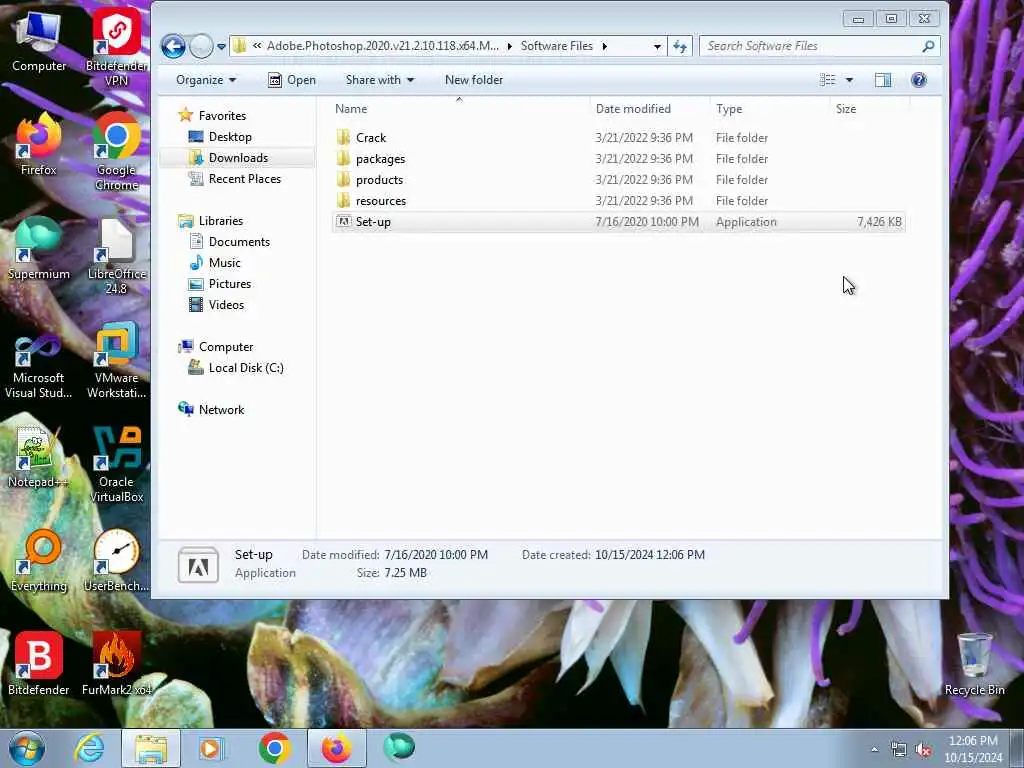Viewport: 1024px width, 768px height.
Task: Click Windows Explorer taskbar button
Action: coord(151,748)
